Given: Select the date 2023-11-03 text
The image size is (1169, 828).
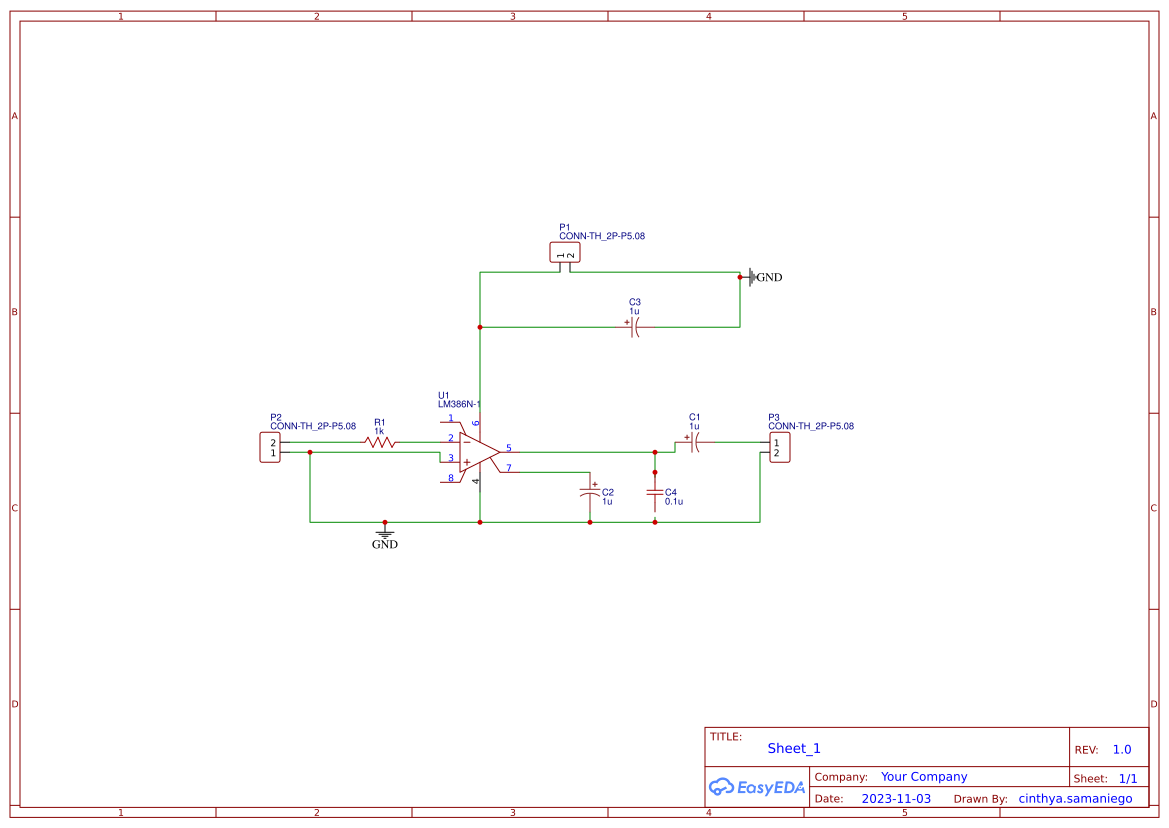Looking at the screenshot, I should (x=896, y=798).
